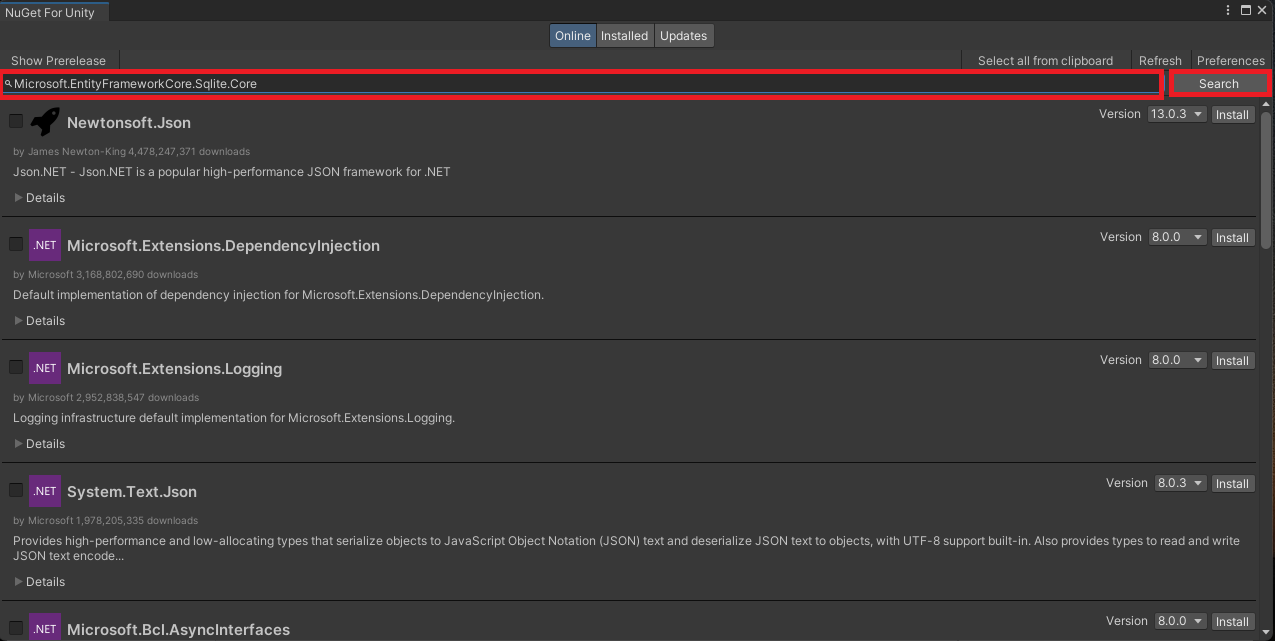Switch to the Online tab
1275x641 pixels.
(x=573, y=36)
